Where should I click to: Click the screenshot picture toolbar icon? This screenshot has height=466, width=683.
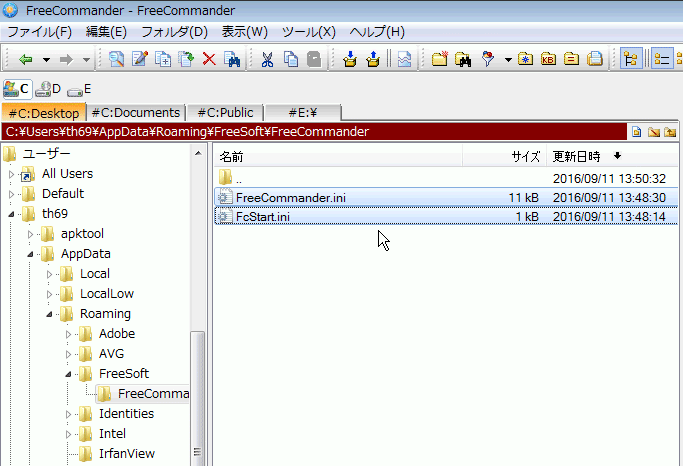(x=404, y=59)
